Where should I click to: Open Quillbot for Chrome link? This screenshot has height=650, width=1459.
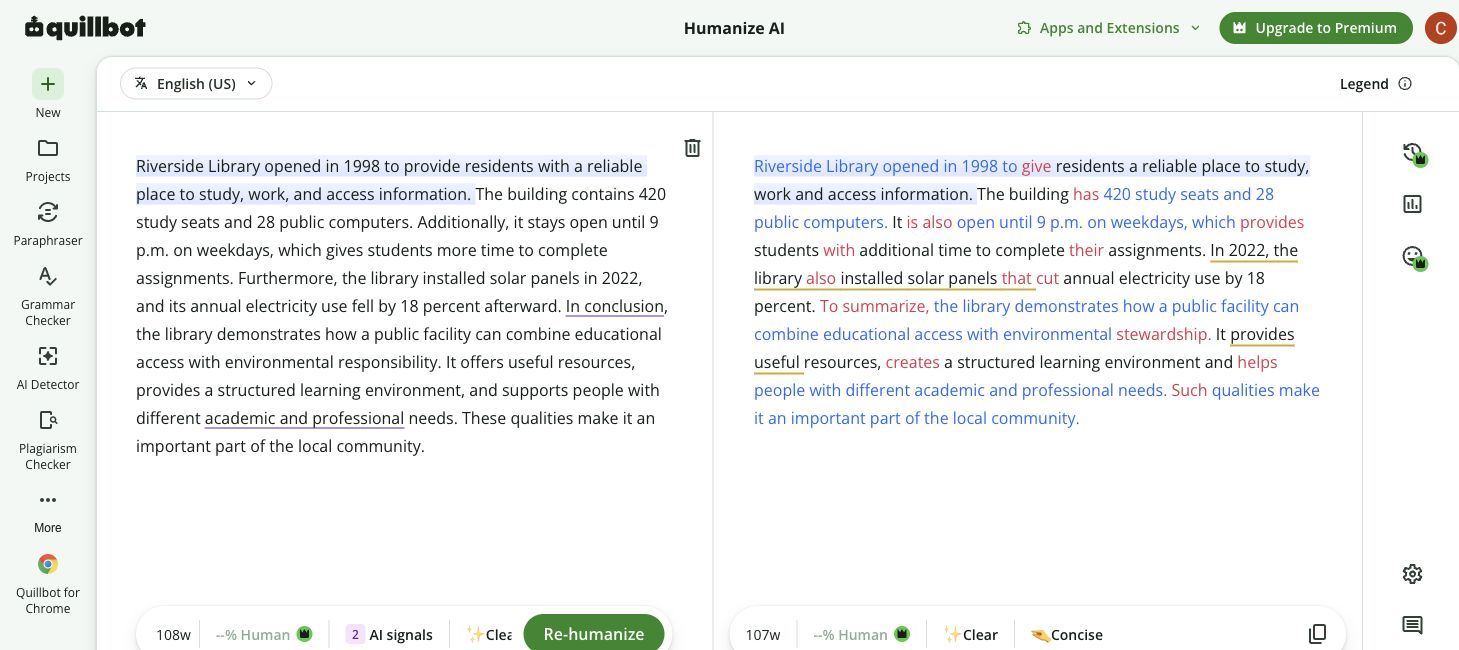tap(48, 584)
